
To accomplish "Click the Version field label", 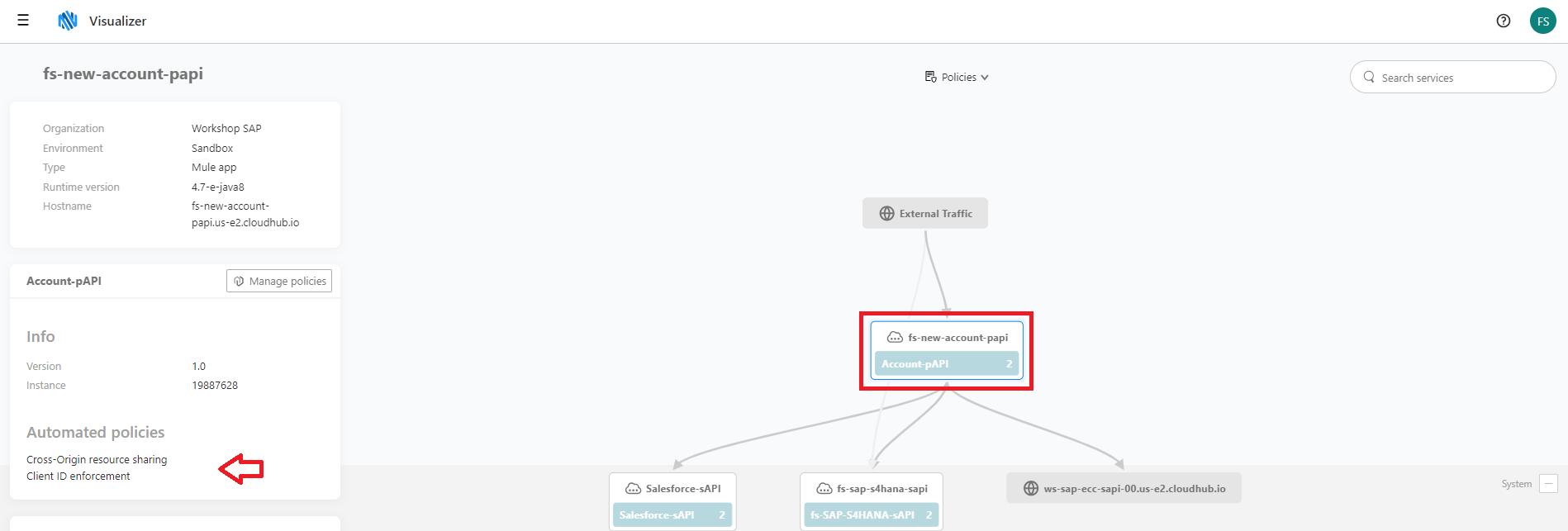I will coord(44,366).
